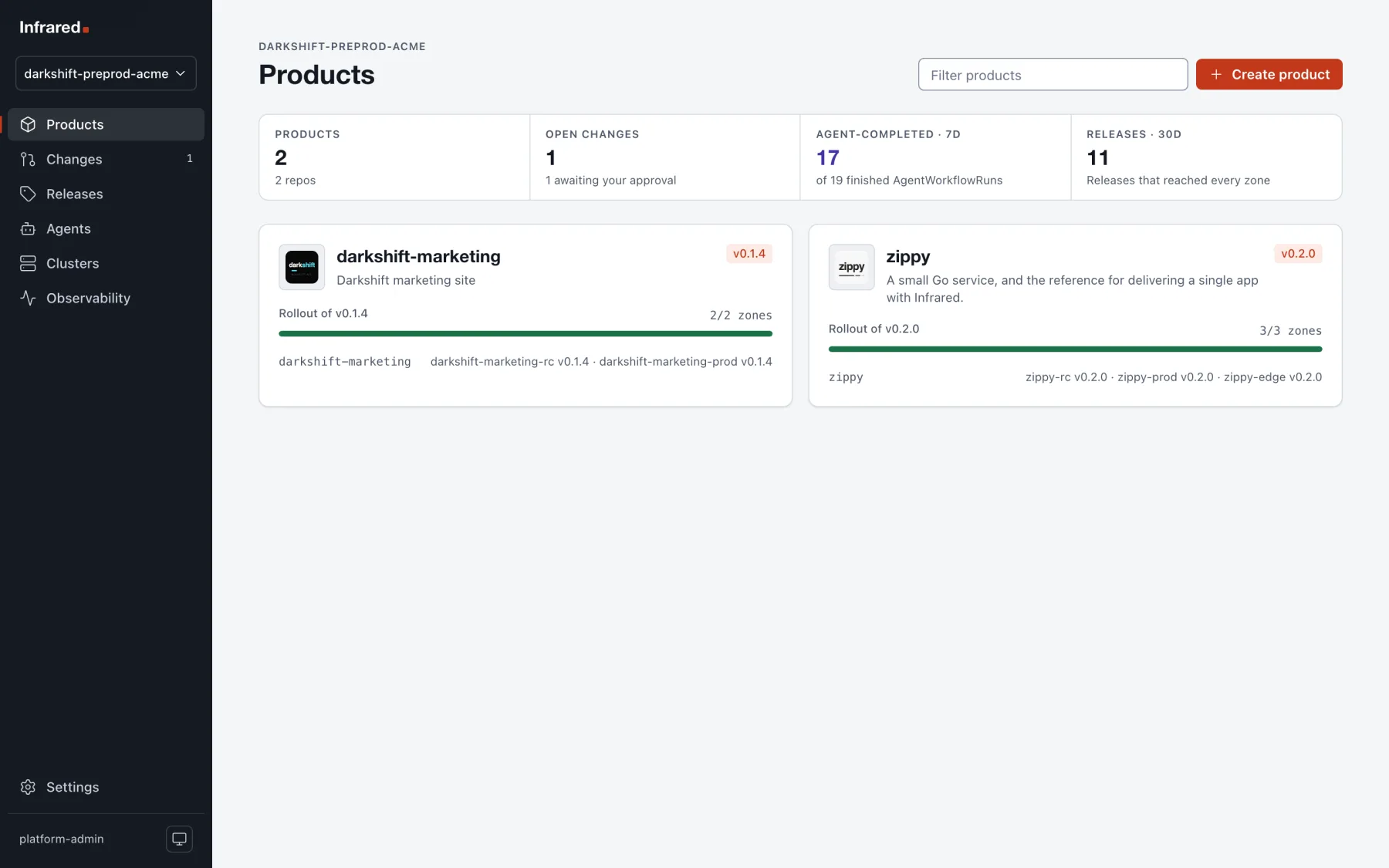This screenshot has width=1389, height=868.
Task: Toggle the monitor theme icon by platform-admin
Action: click(179, 839)
